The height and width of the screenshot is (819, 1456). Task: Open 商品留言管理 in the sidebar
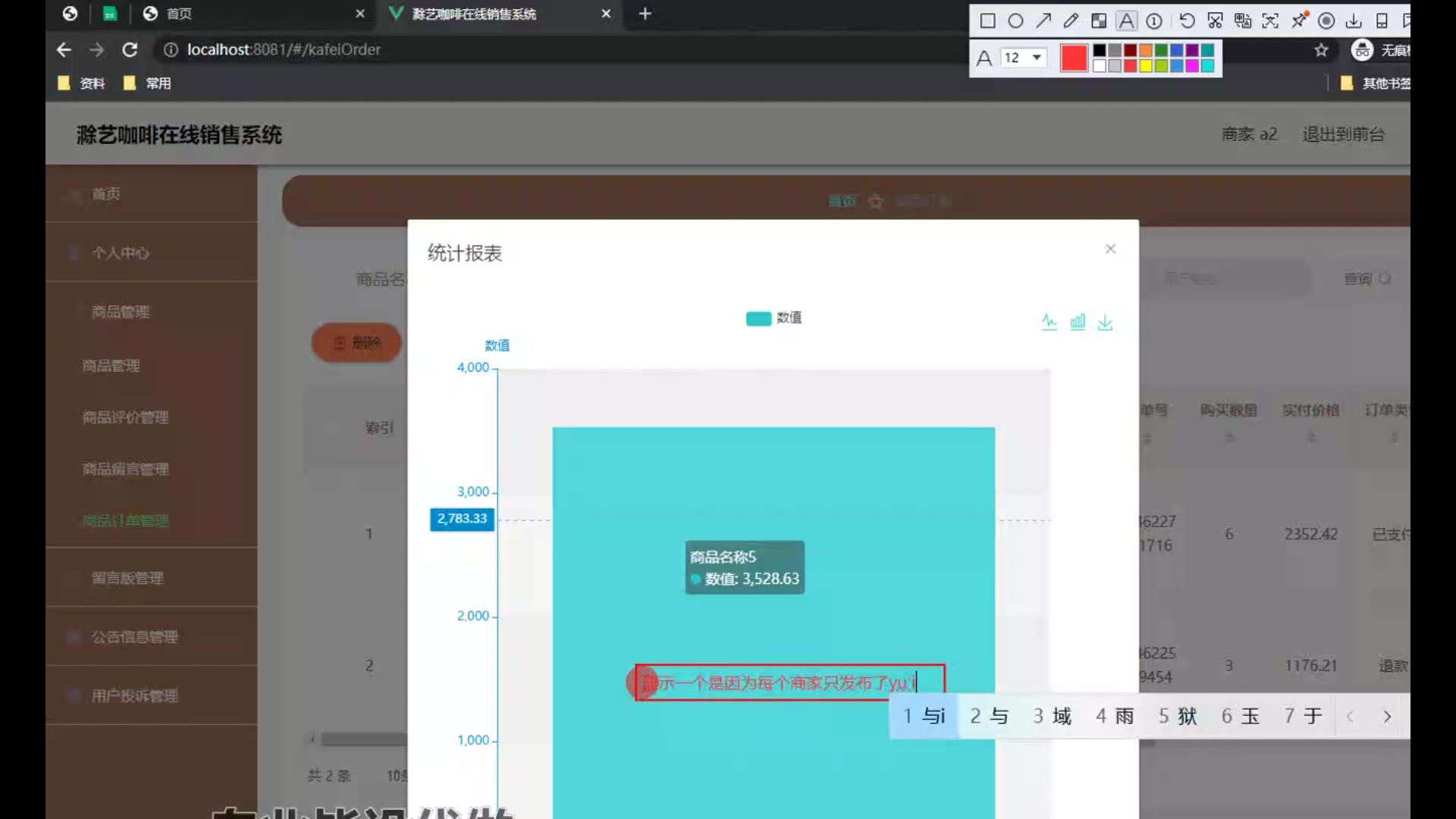pyautogui.click(x=125, y=469)
